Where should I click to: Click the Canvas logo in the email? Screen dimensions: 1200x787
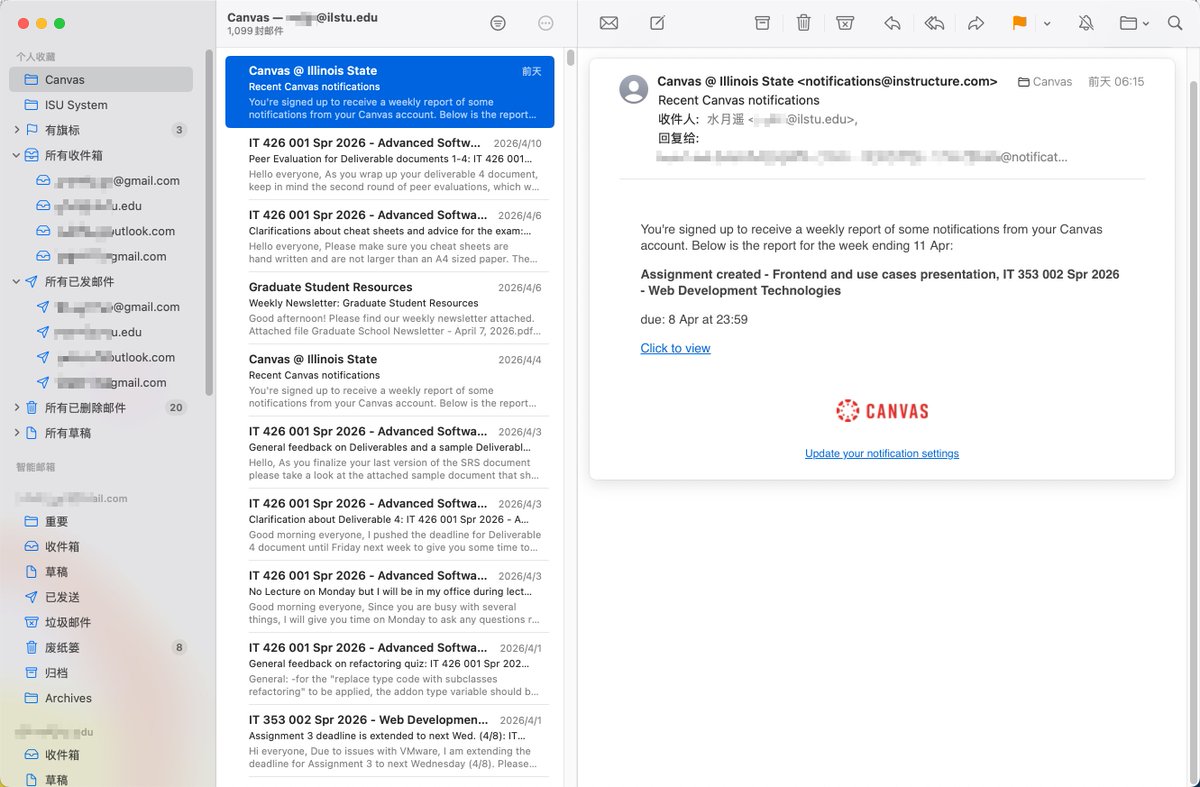coord(882,410)
